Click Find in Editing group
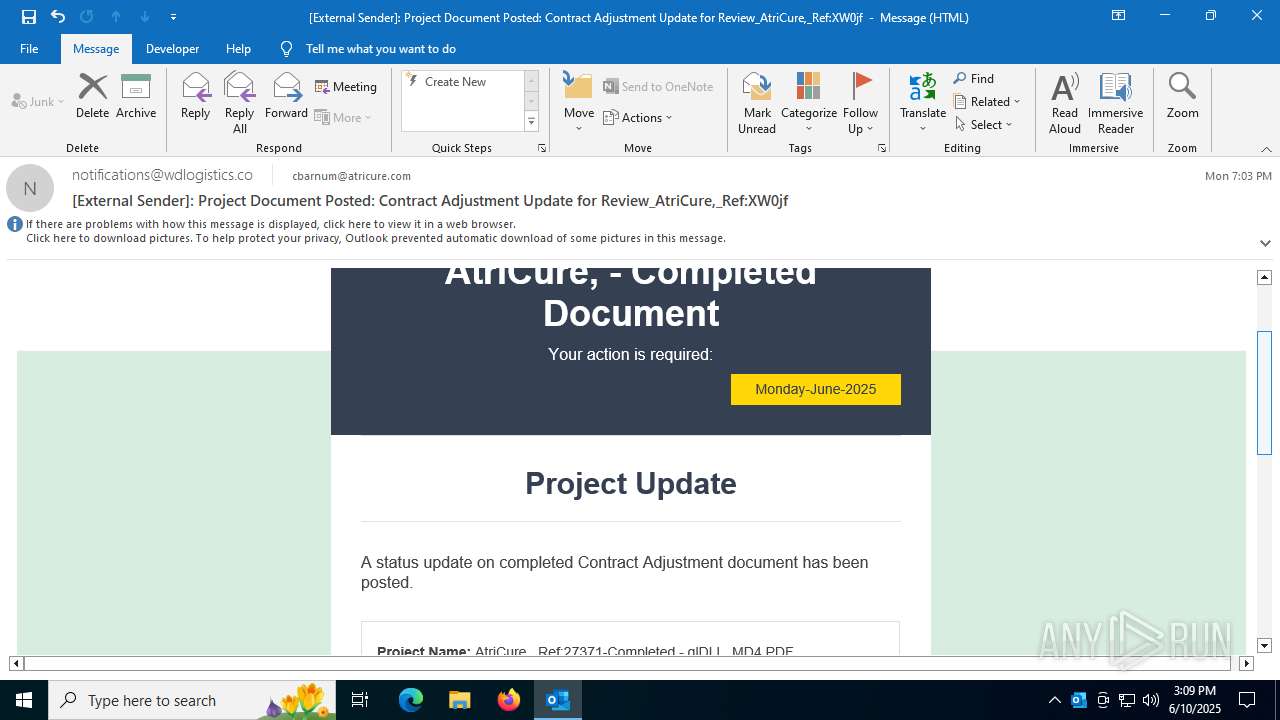The image size is (1280, 720). coord(974,79)
